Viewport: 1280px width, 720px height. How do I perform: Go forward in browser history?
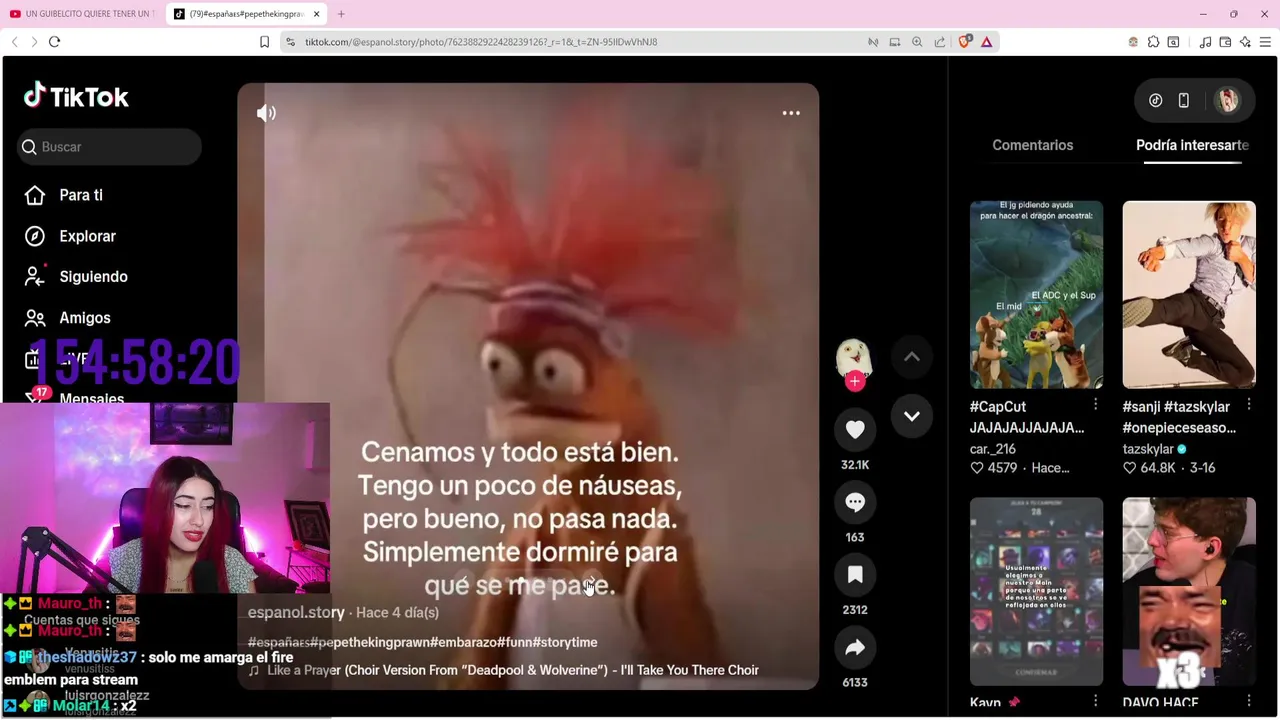[34, 42]
